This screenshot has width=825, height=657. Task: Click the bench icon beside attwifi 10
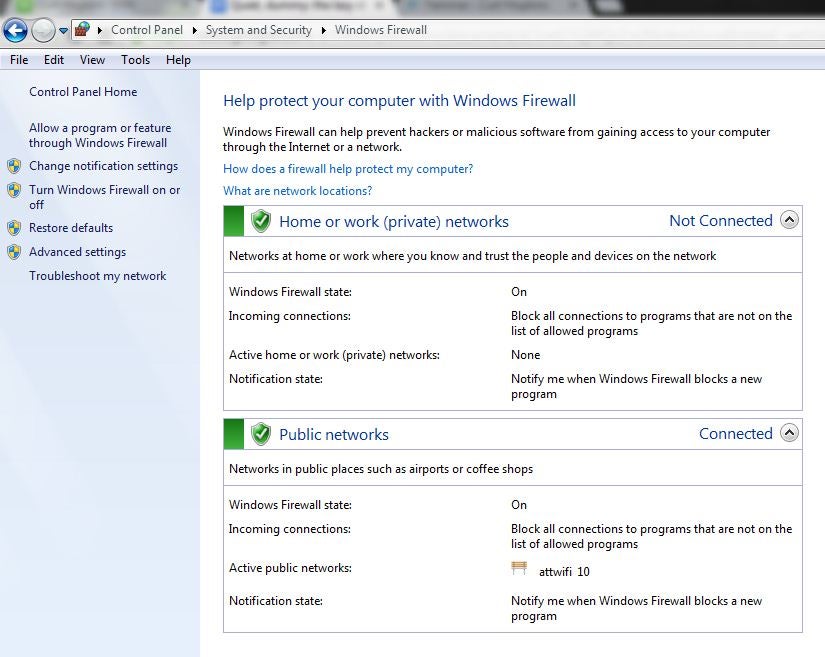coord(519,568)
